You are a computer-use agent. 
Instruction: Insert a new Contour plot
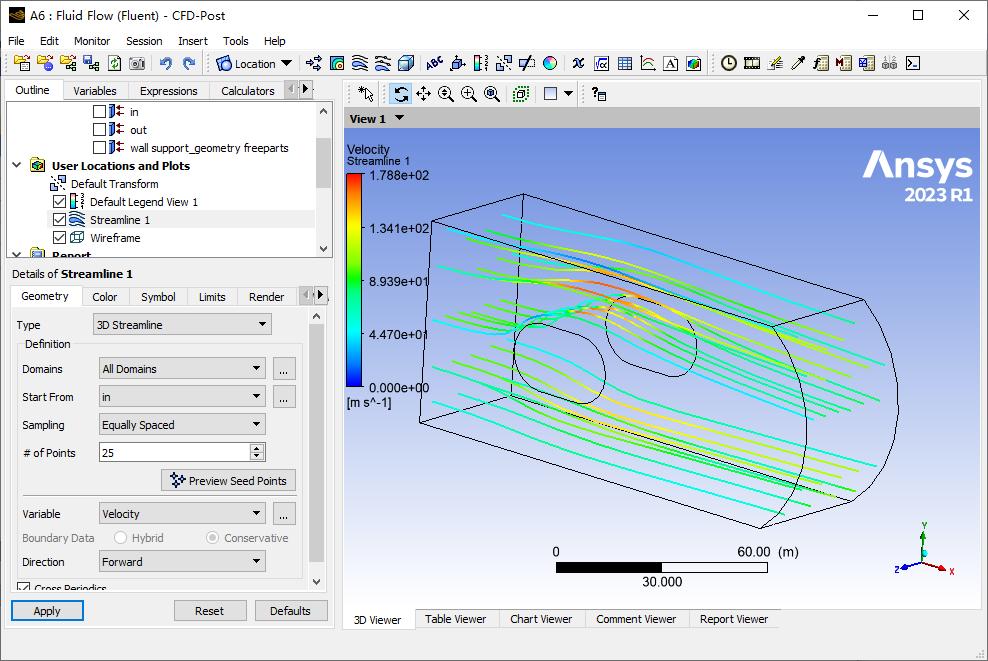click(x=337, y=63)
